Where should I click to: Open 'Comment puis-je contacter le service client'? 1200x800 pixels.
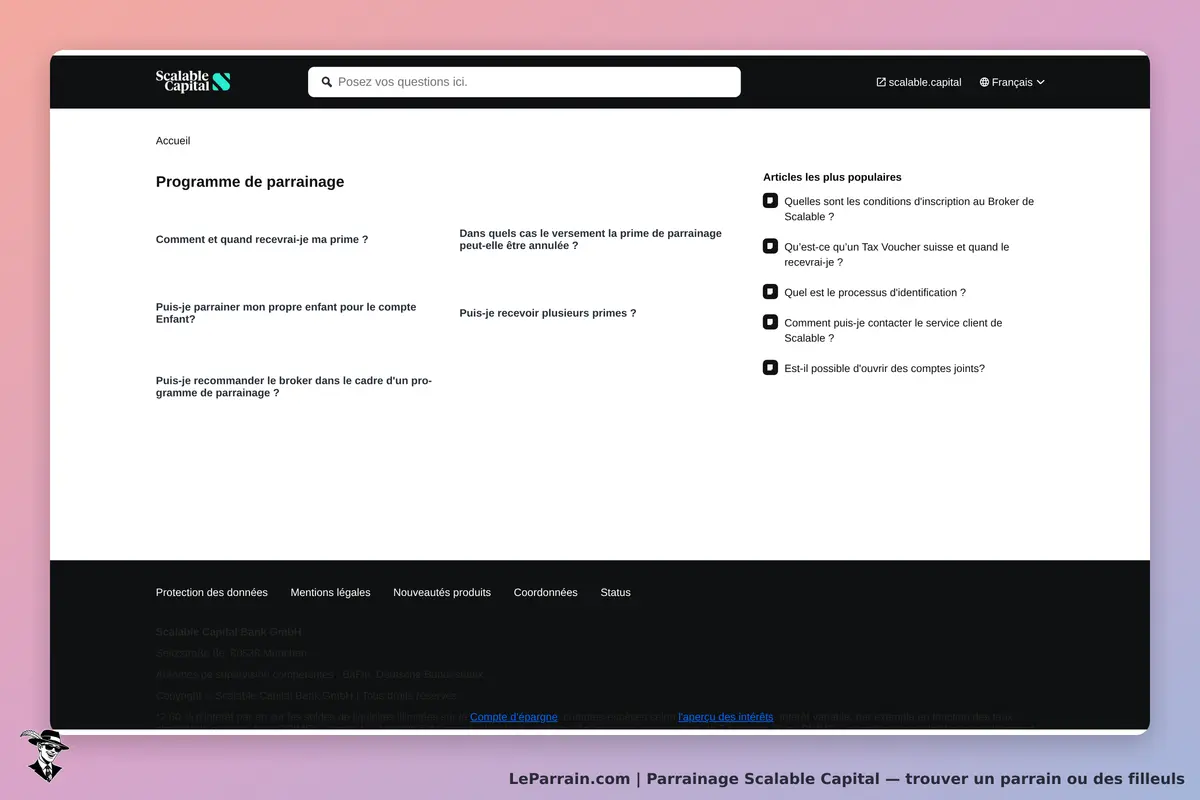pyautogui.click(x=893, y=330)
